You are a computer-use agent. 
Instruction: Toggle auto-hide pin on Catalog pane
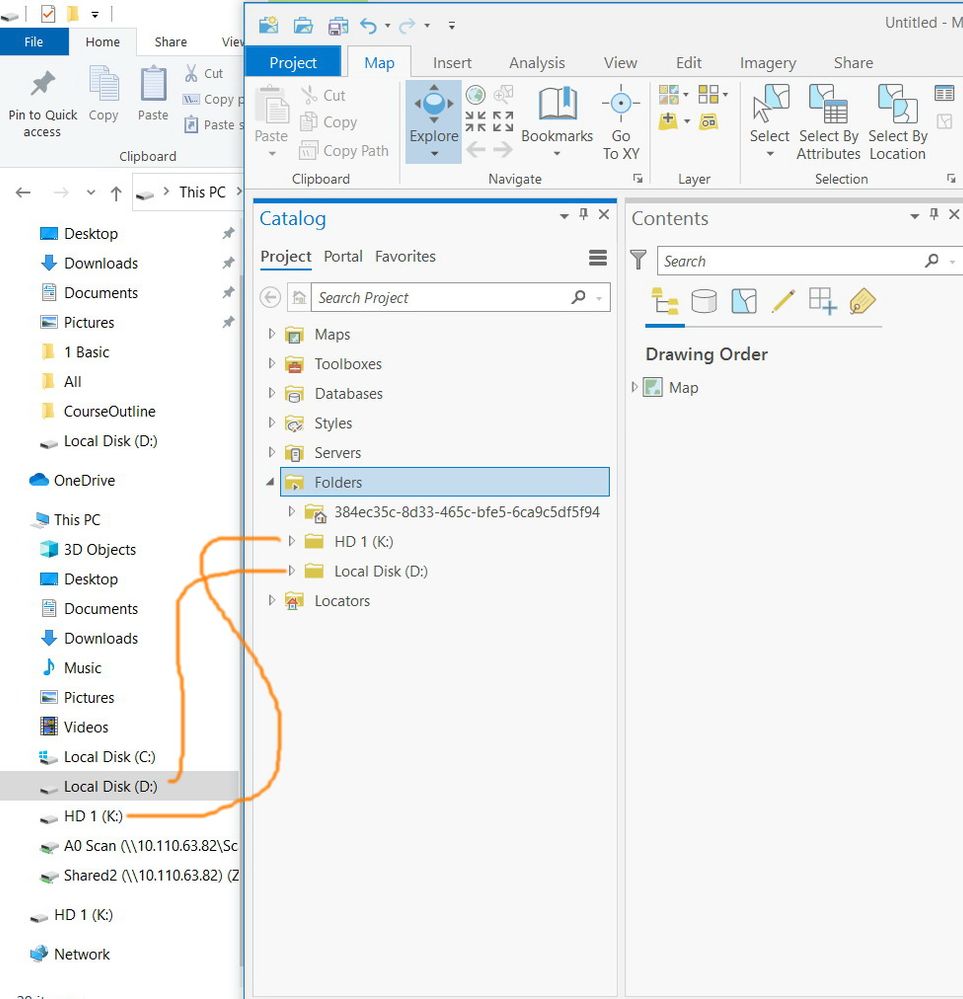coord(583,214)
